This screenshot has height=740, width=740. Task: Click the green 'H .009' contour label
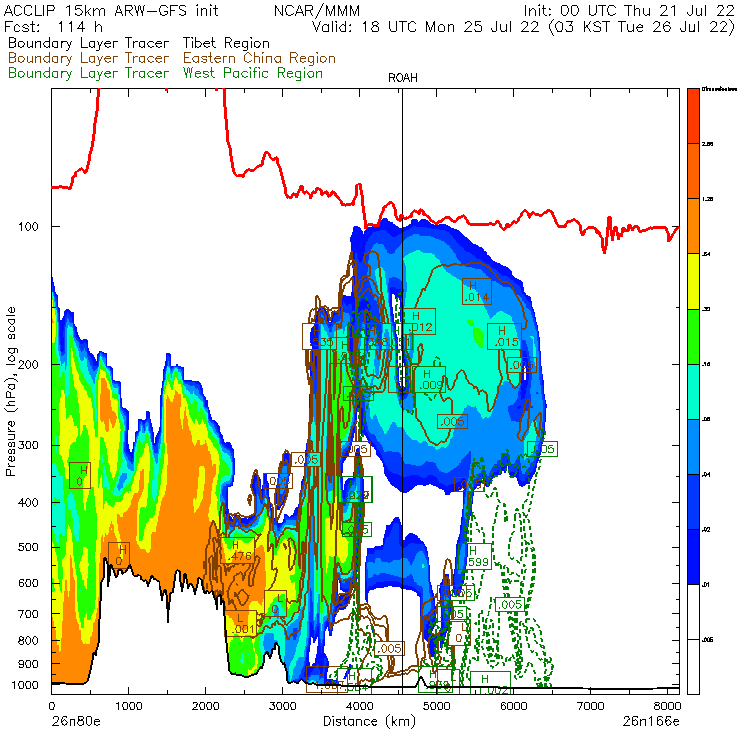pos(430,379)
